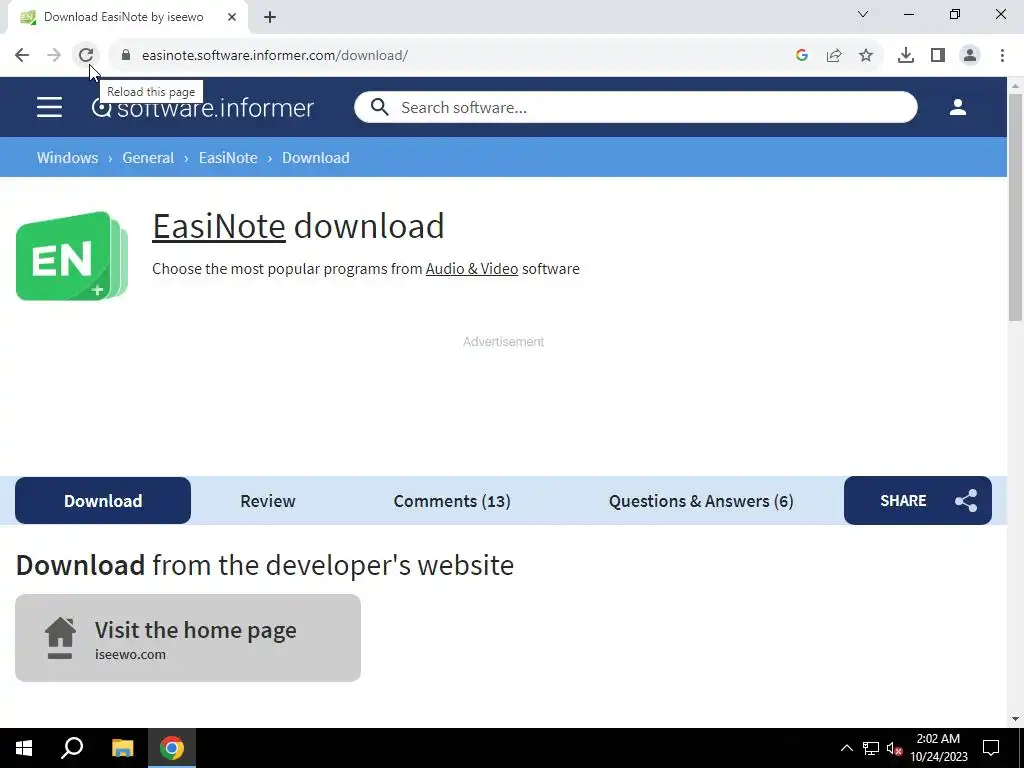Click the forward navigation arrow

54,56
